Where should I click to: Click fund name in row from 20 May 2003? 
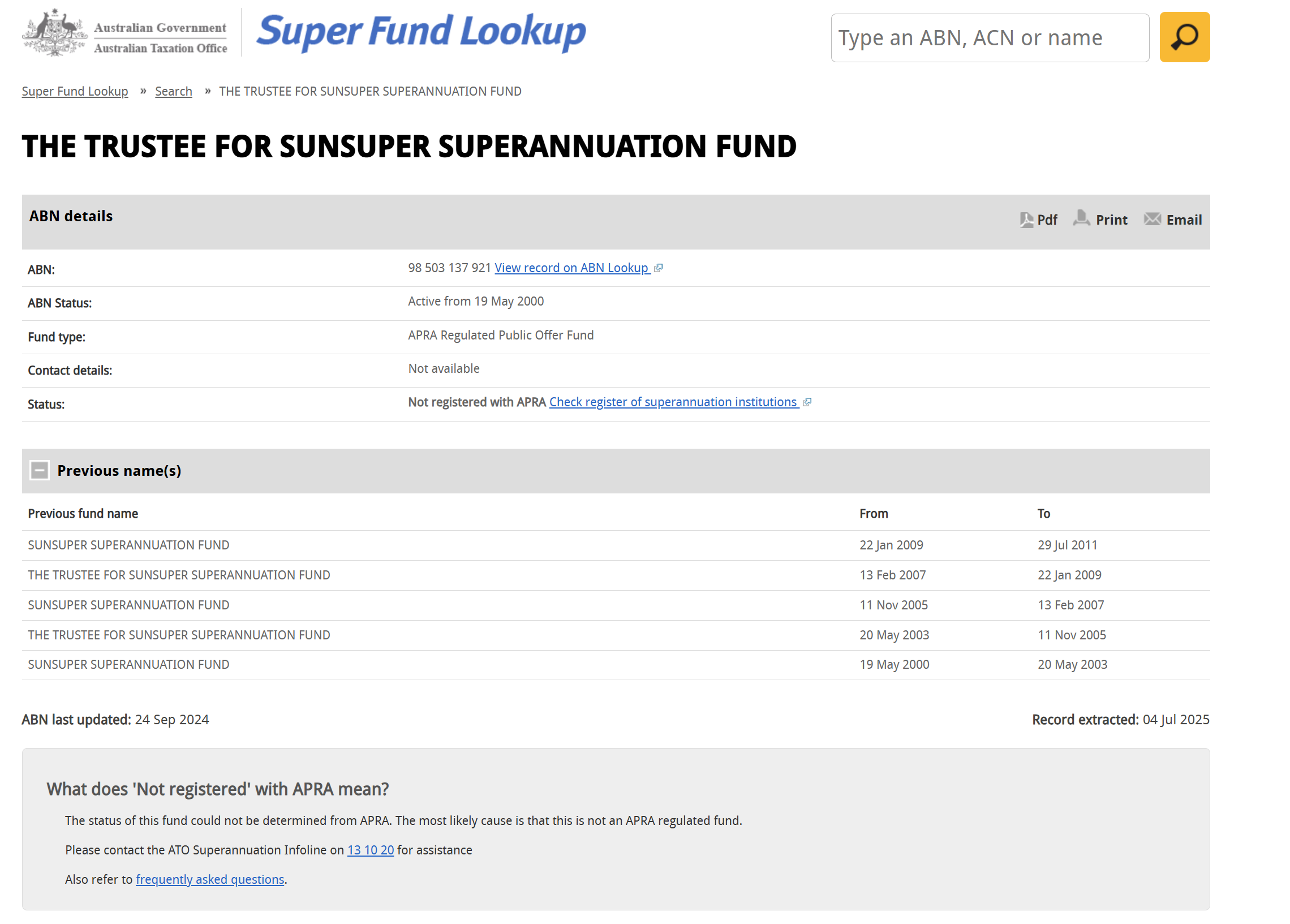tap(179, 635)
